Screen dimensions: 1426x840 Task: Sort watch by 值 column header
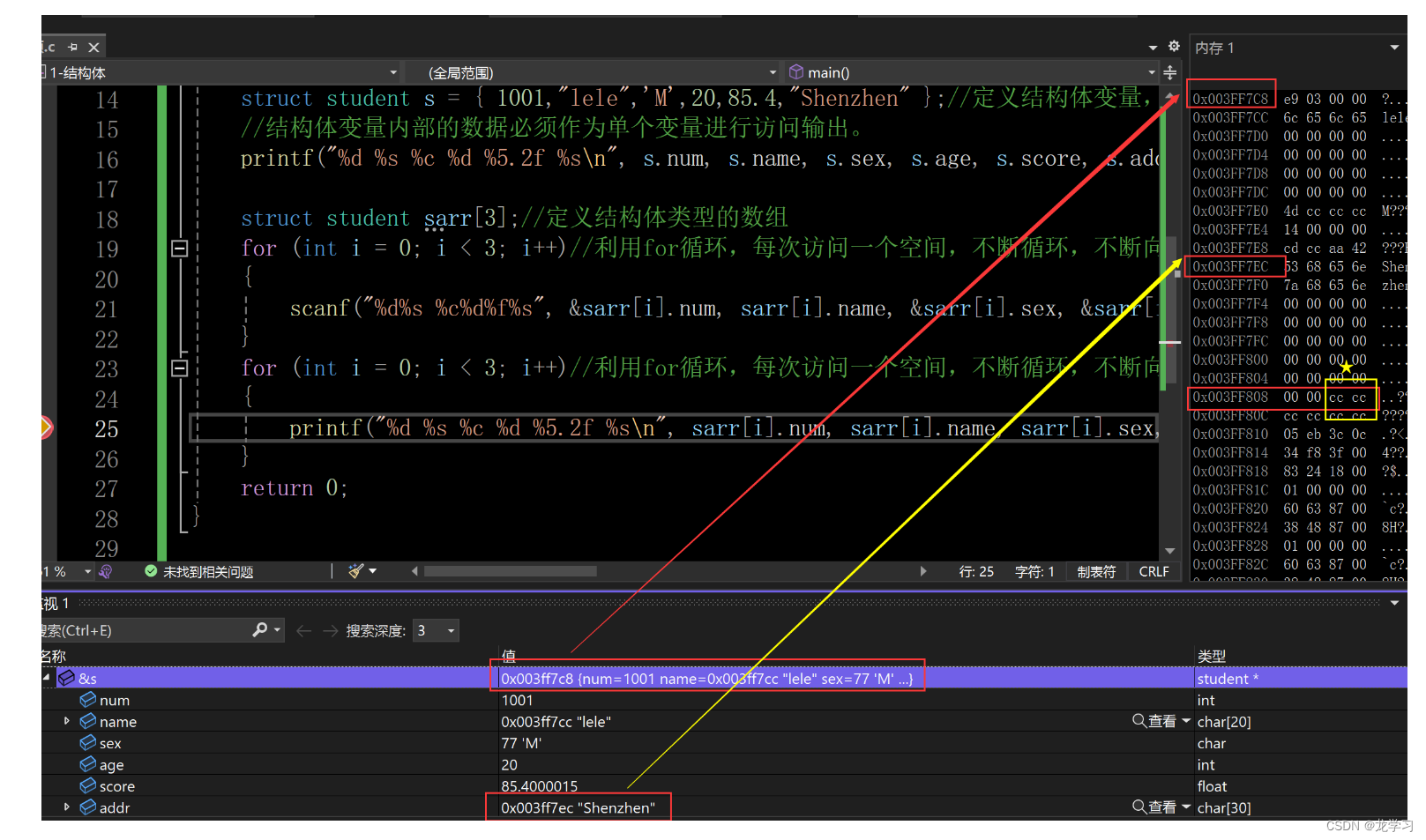pos(509,656)
